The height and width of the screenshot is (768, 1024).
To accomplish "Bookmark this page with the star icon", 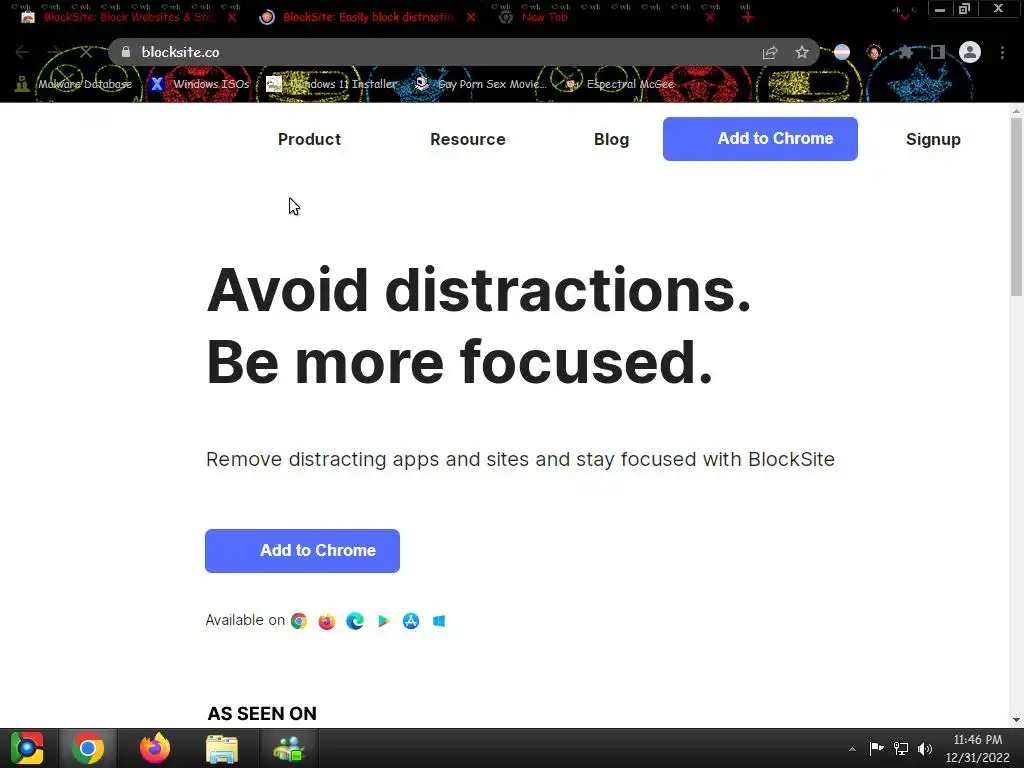I will 802,53.
